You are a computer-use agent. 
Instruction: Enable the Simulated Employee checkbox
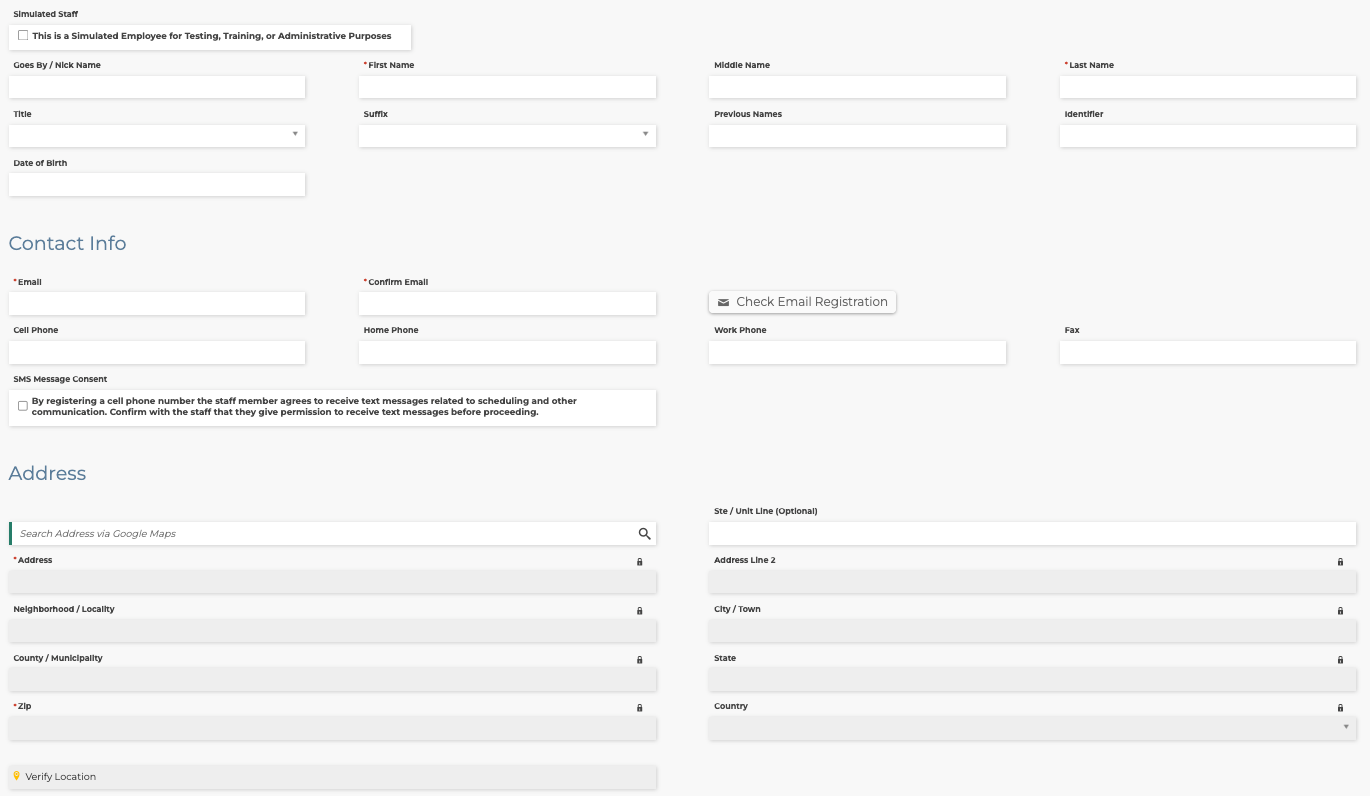tap(23, 36)
